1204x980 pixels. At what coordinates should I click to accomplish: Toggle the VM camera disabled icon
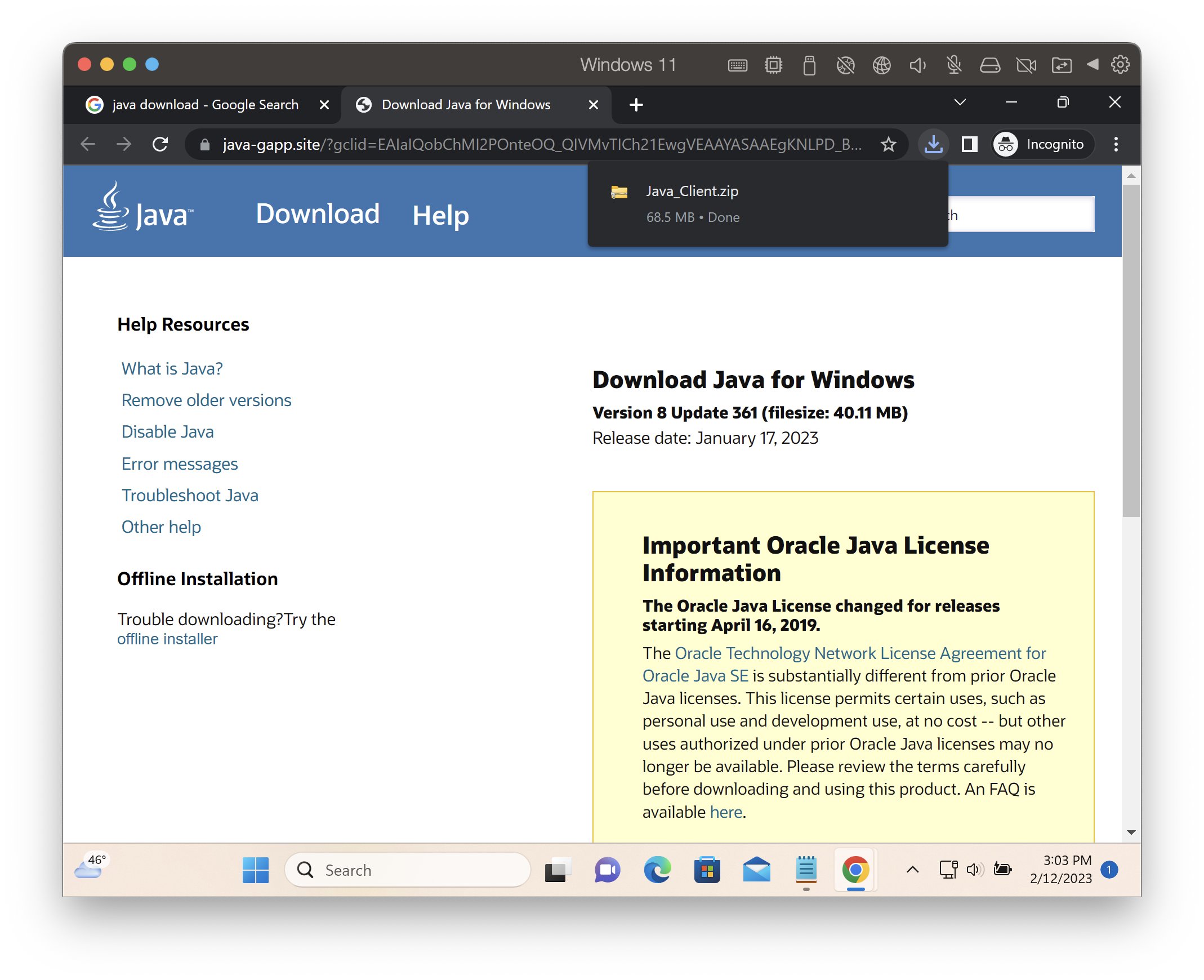[1026, 65]
